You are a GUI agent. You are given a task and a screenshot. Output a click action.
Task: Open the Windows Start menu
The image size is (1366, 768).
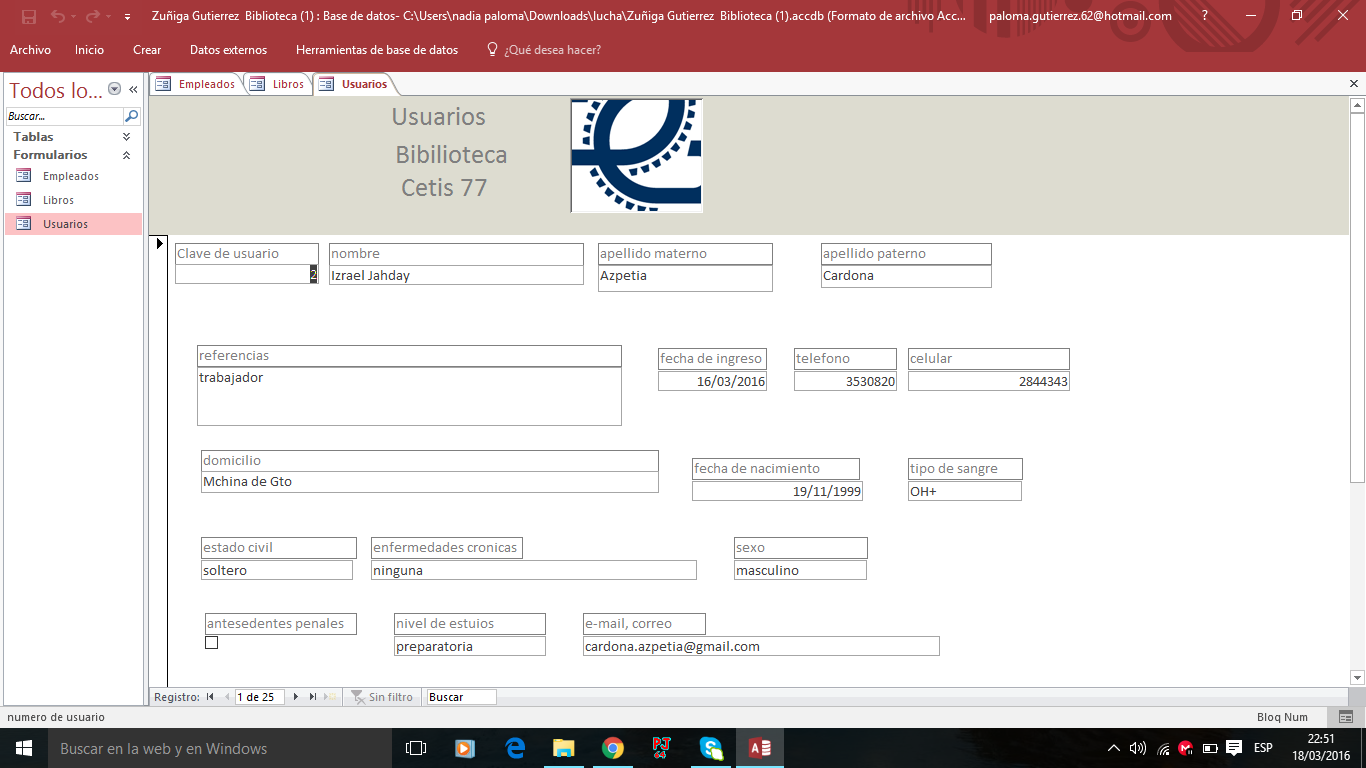coord(24,748)
